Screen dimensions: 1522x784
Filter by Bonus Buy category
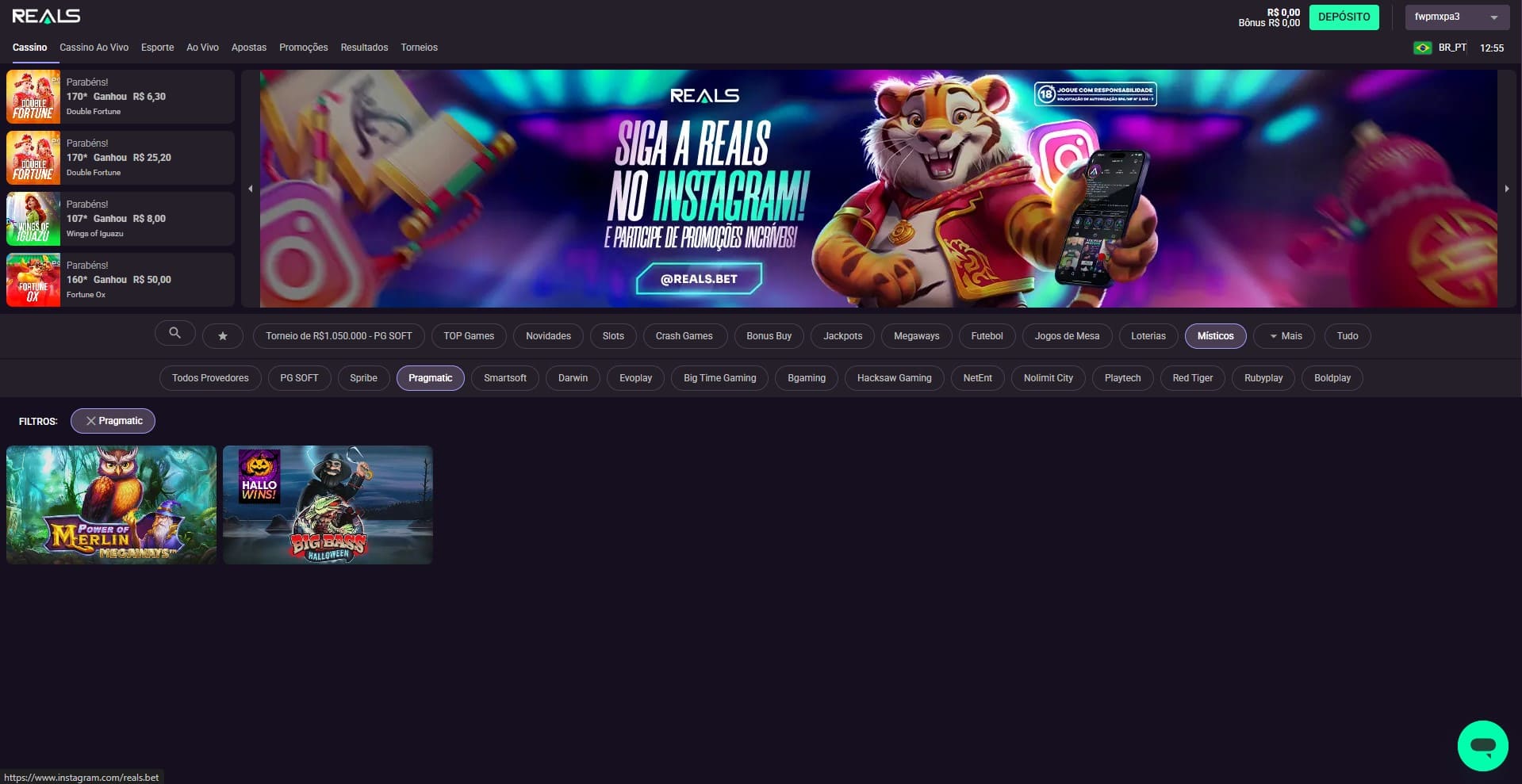[769, 336]
